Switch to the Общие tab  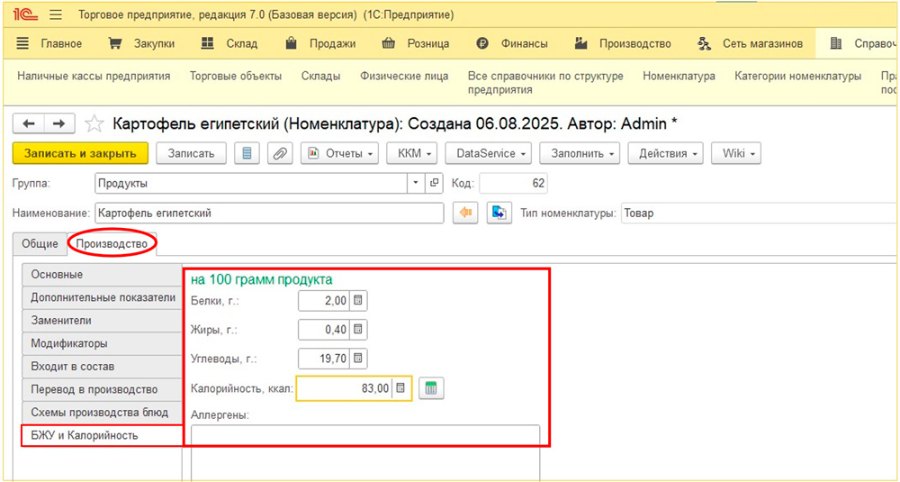pyautogui.click(x=40, y=243)
